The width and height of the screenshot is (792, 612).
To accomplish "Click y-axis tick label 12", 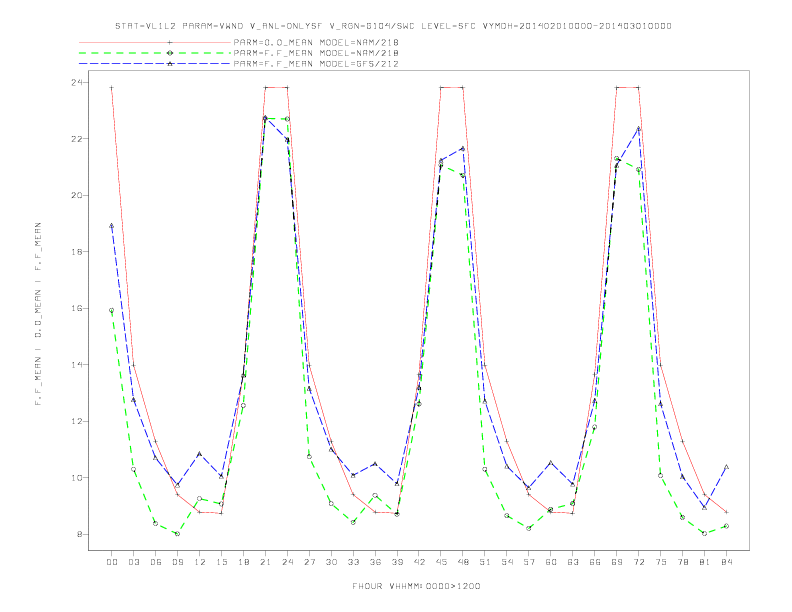I will coord(78,421).
